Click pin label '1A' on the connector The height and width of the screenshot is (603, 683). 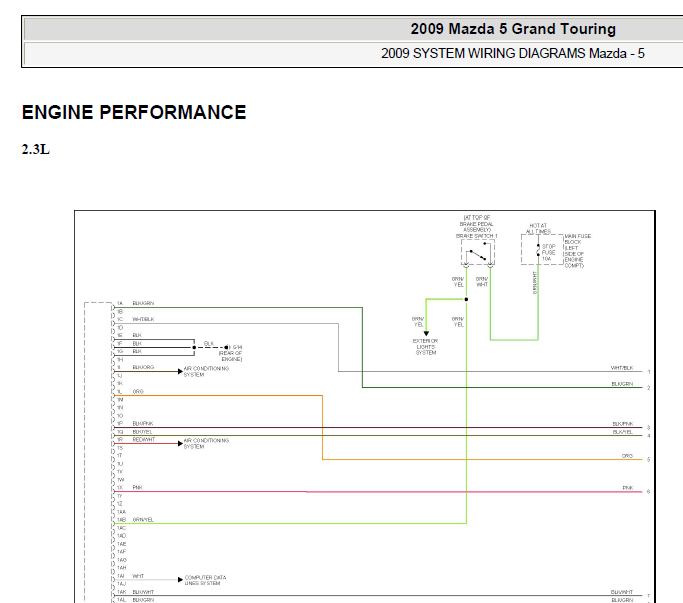tap(120, 303)
